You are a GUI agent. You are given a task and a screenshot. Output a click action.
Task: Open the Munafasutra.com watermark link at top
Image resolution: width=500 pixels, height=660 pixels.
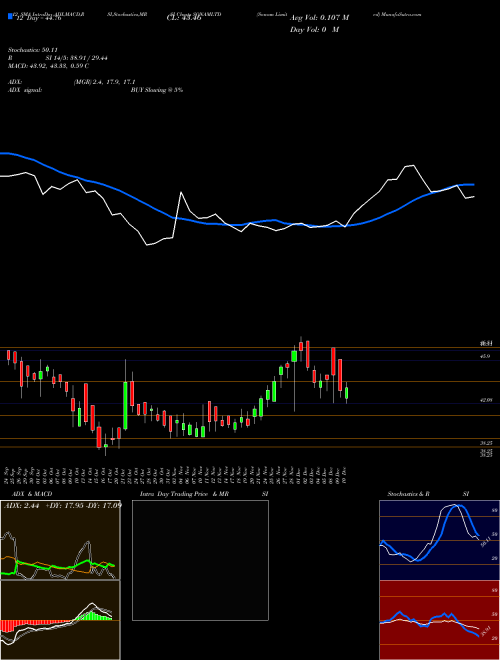pos(396,14)
